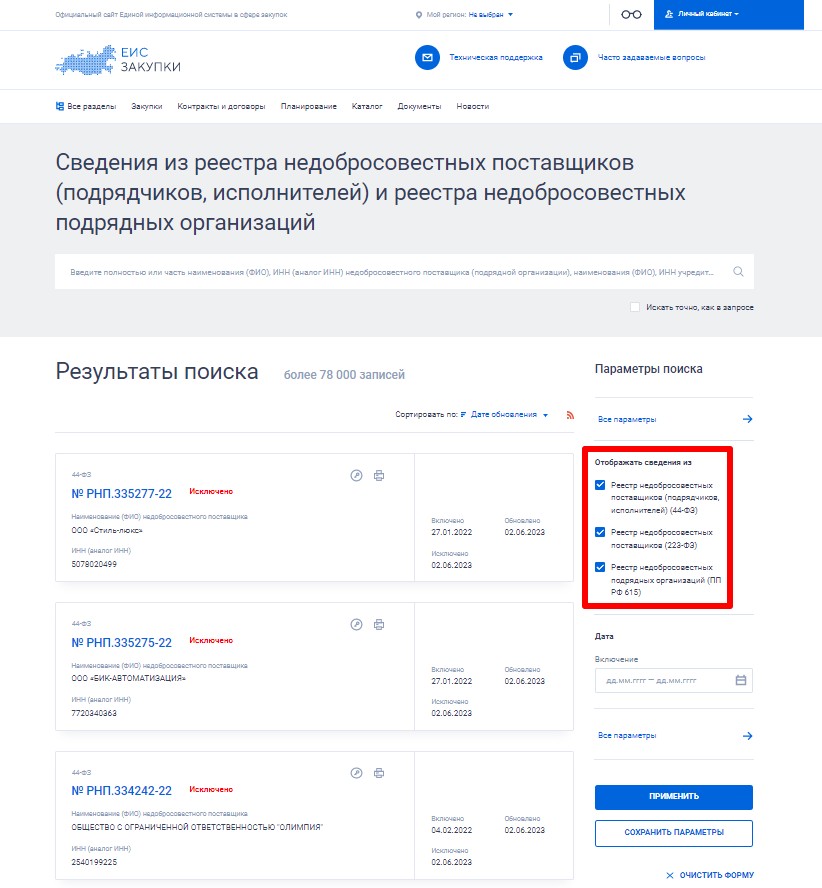
Task: Toggle Искать точно, как в запросе checkbox
Action: [635, 307]
